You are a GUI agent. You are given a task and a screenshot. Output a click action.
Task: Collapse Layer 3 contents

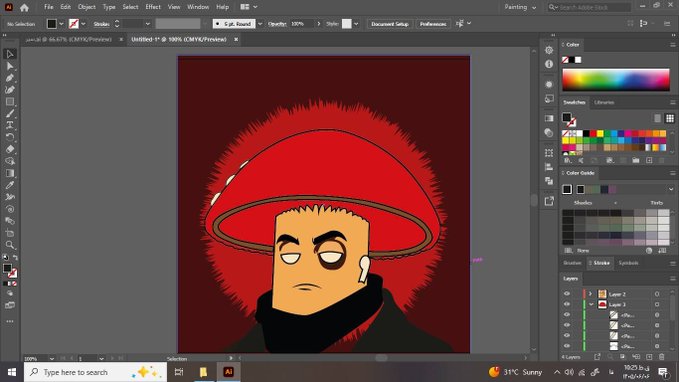pos(591,304)
